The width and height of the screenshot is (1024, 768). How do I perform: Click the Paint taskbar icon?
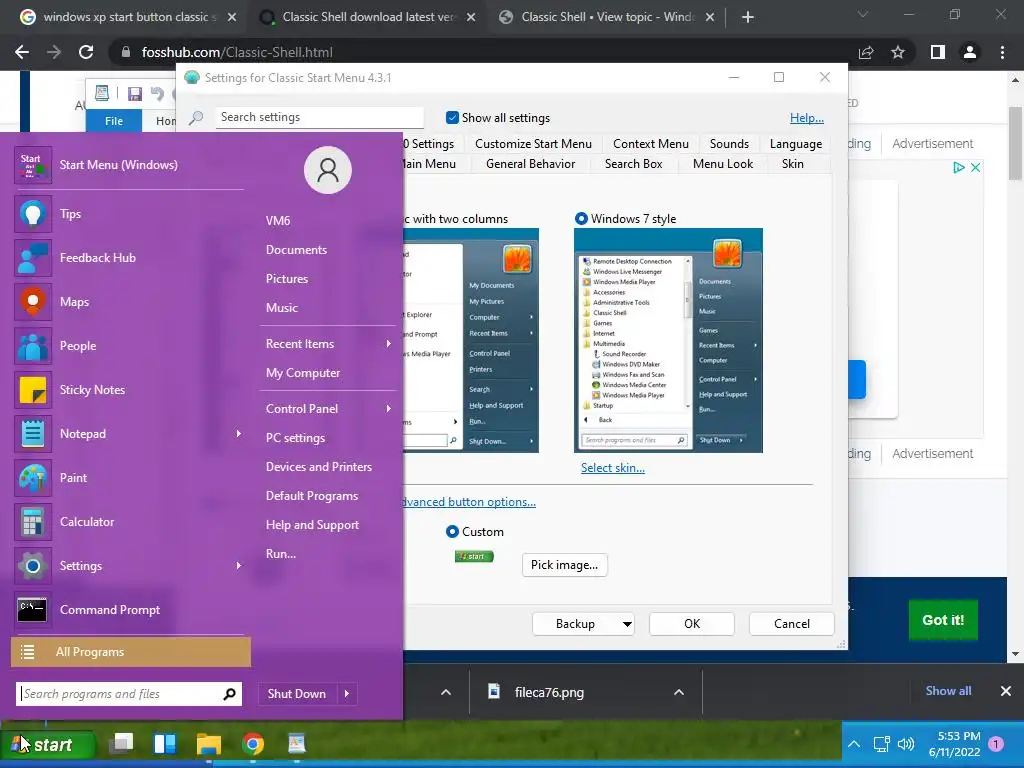pos(296,743)
